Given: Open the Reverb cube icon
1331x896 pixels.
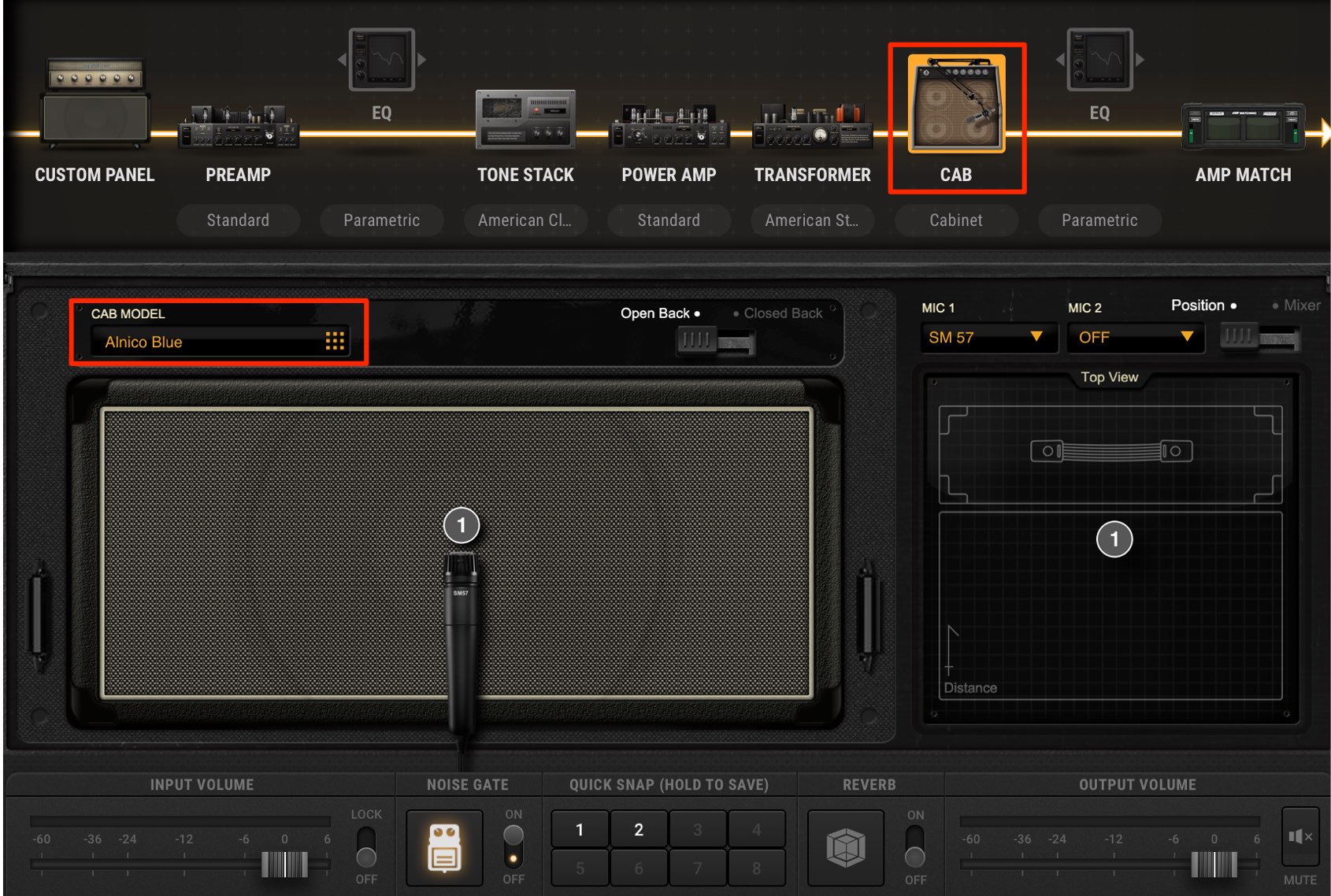Looking at the screenshot, I should [x=846, y=848].
